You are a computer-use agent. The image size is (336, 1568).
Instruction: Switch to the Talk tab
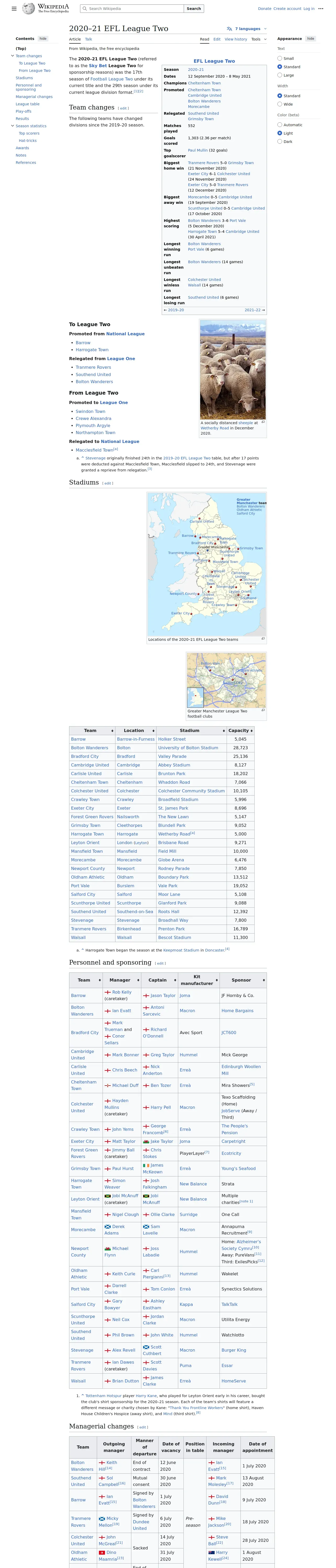pyautogui.click(x=88, y=39)
